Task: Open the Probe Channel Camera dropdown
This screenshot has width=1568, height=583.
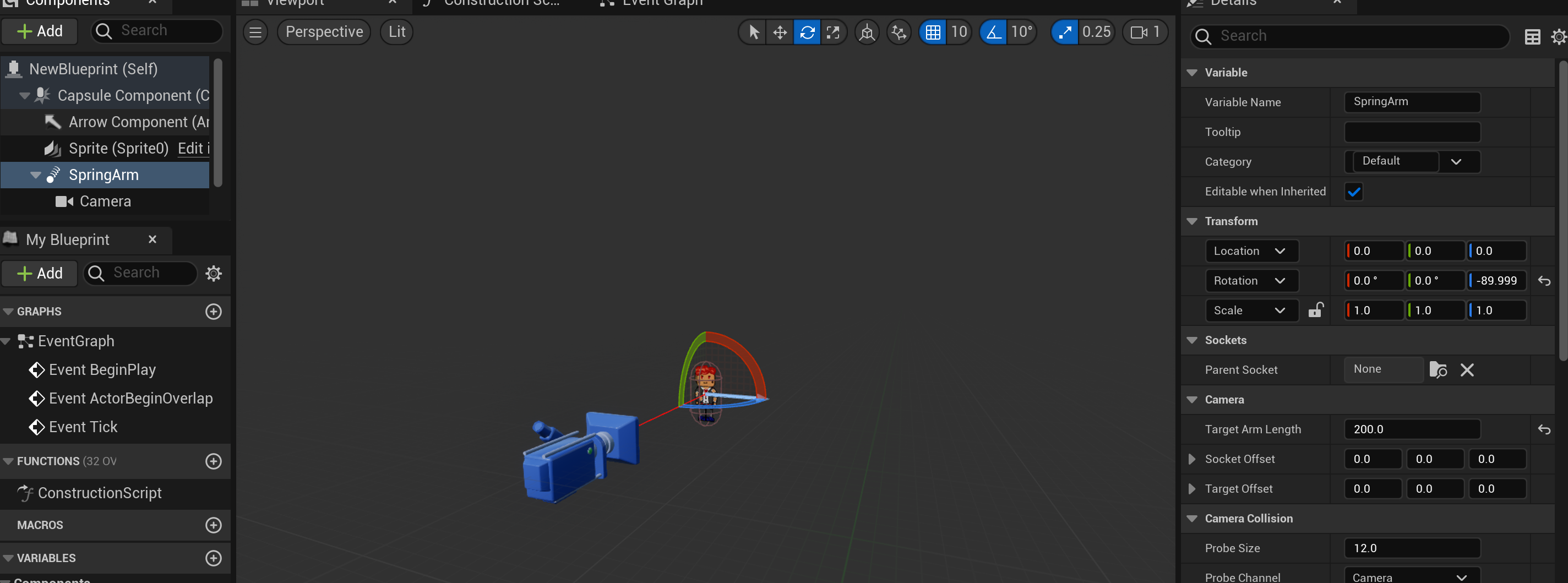Action: coord(1412,576)
